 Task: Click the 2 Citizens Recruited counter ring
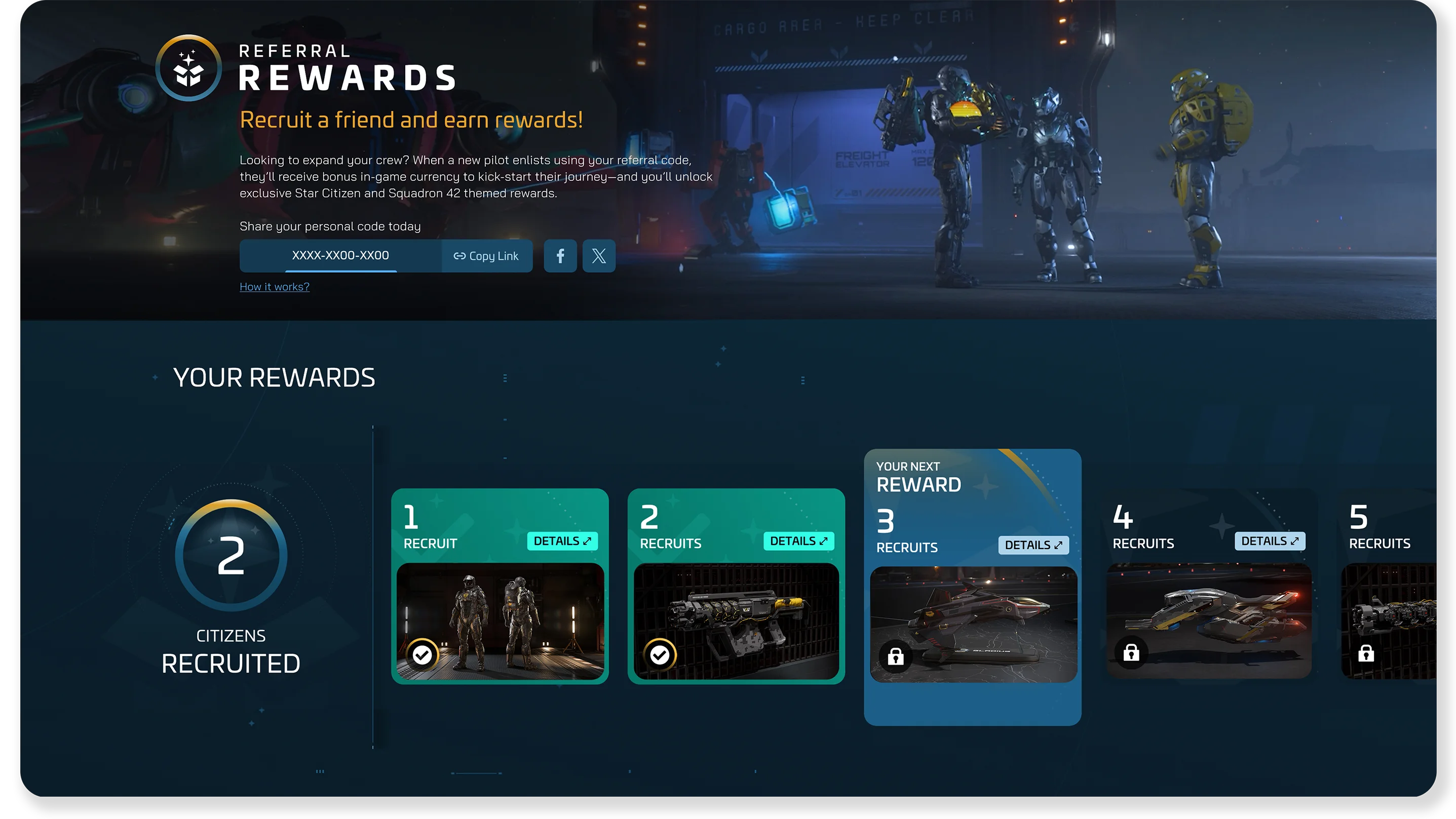pos(231,555)
